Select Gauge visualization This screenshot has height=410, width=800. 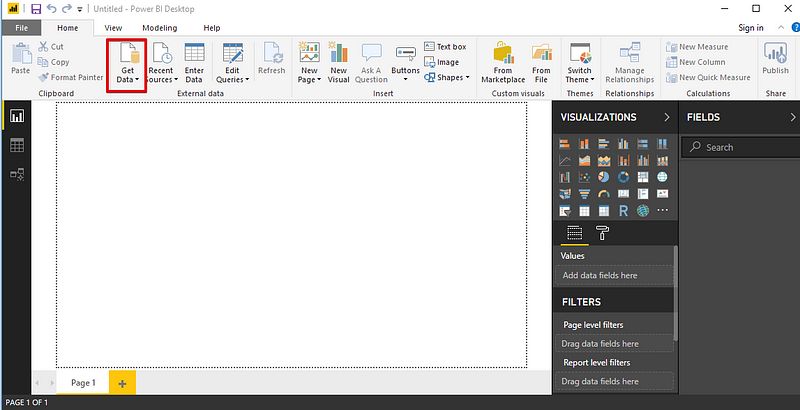(604, 194)
